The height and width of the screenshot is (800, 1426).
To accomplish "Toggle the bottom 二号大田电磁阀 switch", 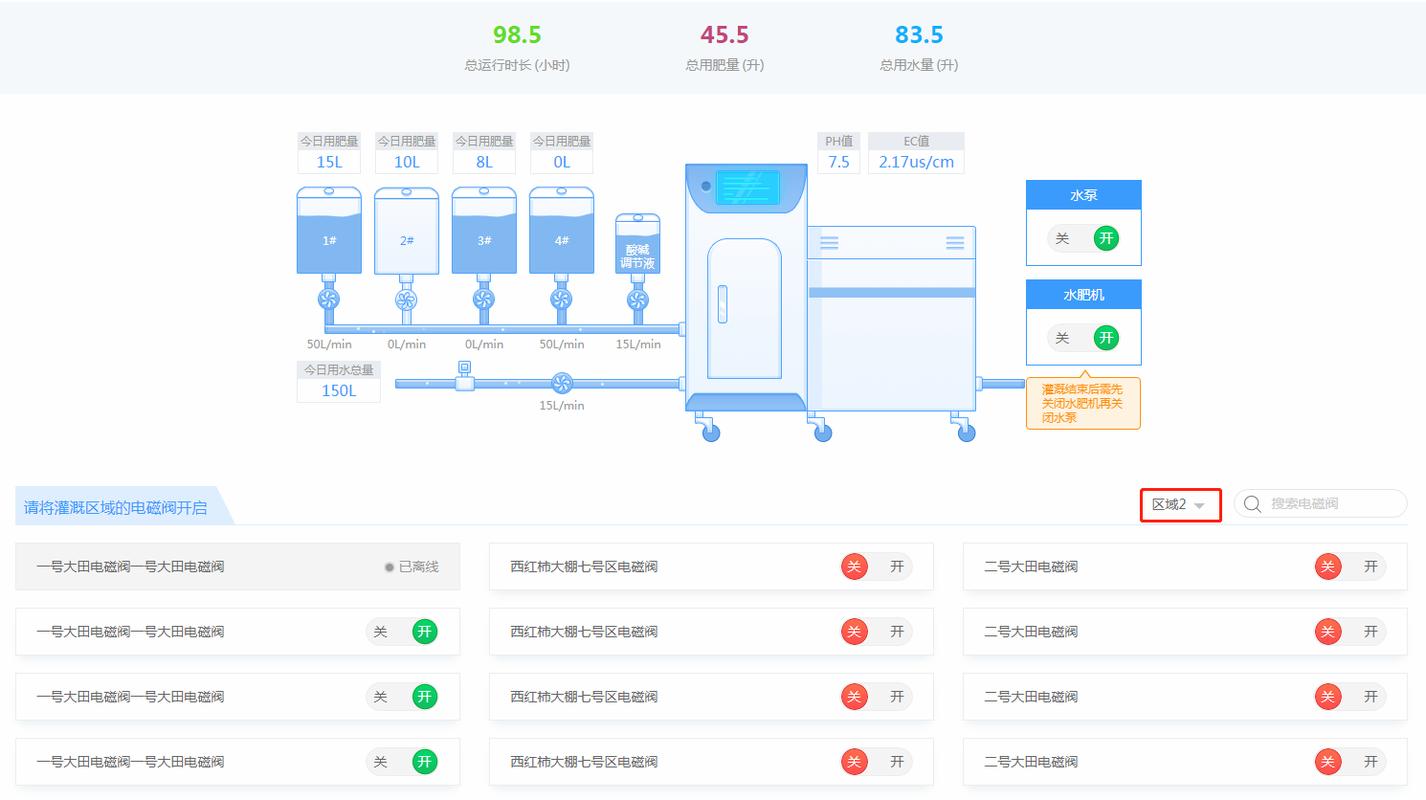I will [1350, 761].
